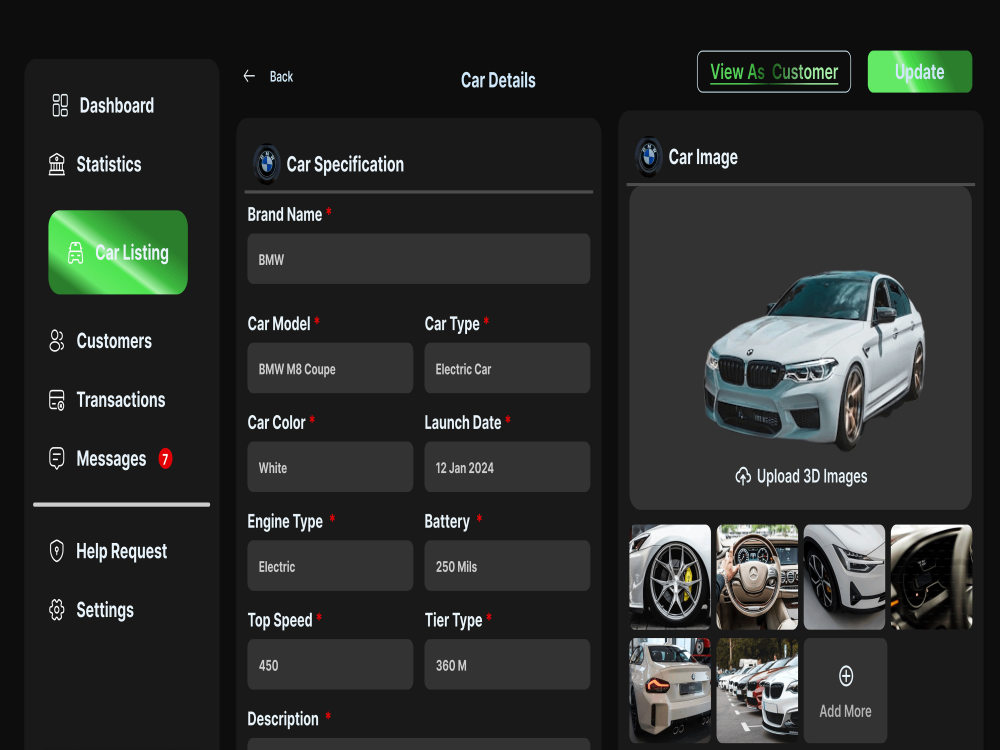Select the steering wheel interior thumbnail
Viewport: 1000px width, 750px height.
(x=757, y=577)
